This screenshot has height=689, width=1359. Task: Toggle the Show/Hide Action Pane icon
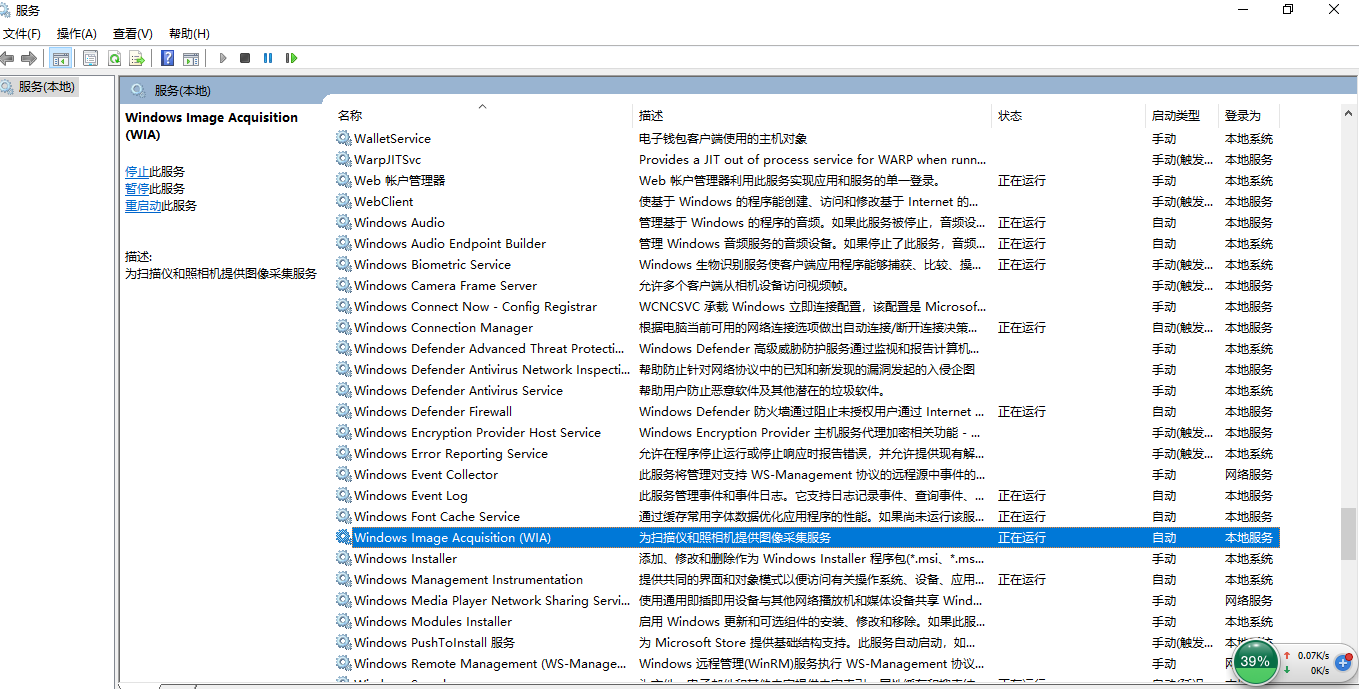(191, 58)
